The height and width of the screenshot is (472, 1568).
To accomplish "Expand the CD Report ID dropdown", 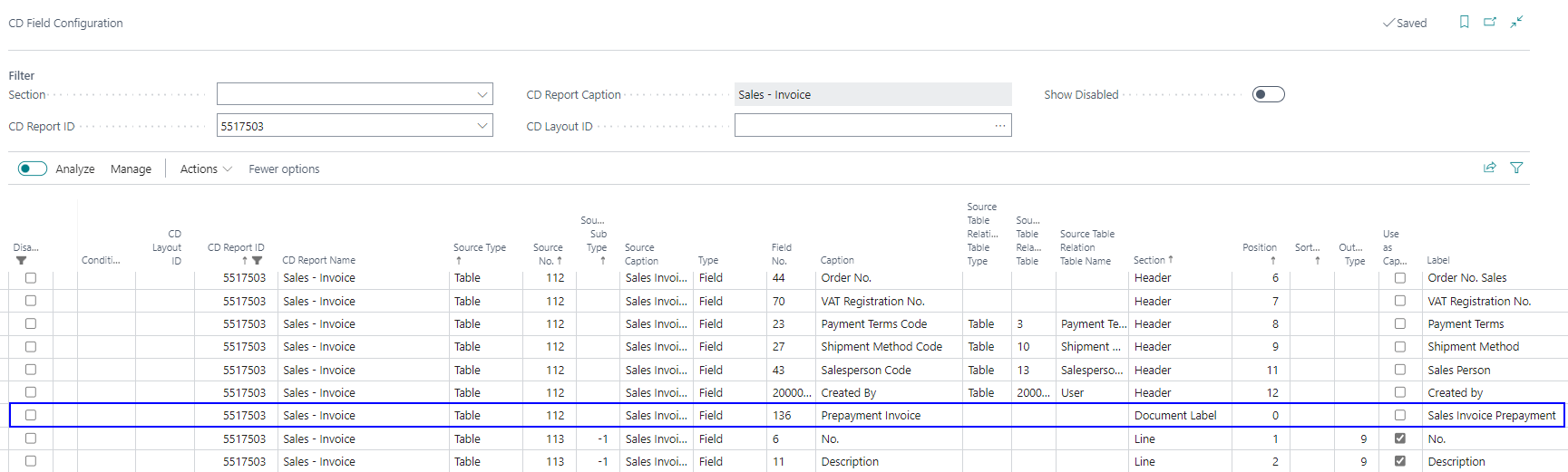I will point(482,126).
